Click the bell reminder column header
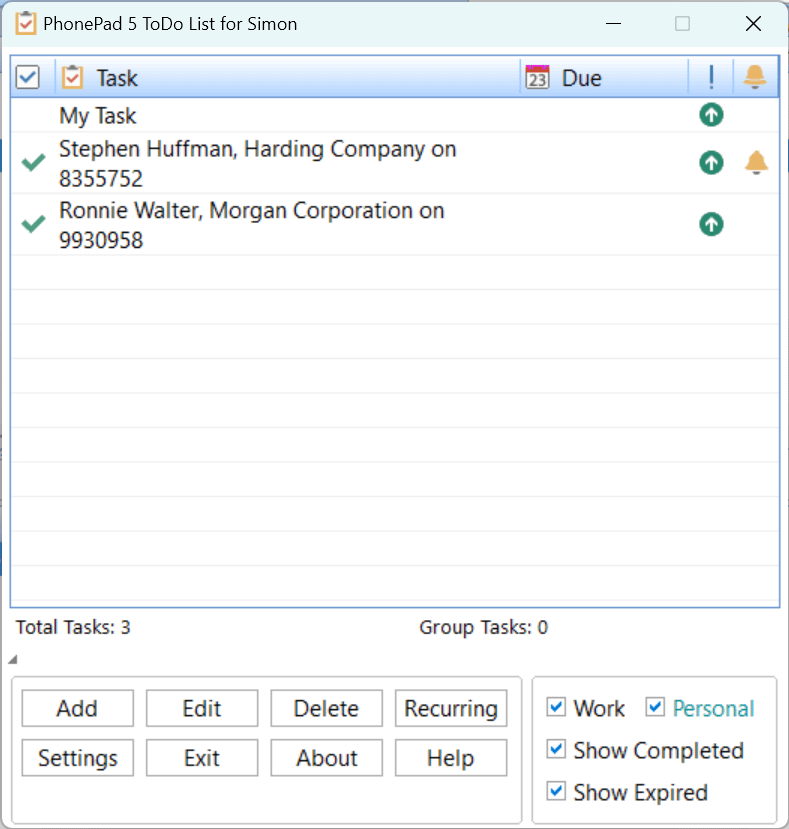789x829 pixels. click(x=755, y=77)
